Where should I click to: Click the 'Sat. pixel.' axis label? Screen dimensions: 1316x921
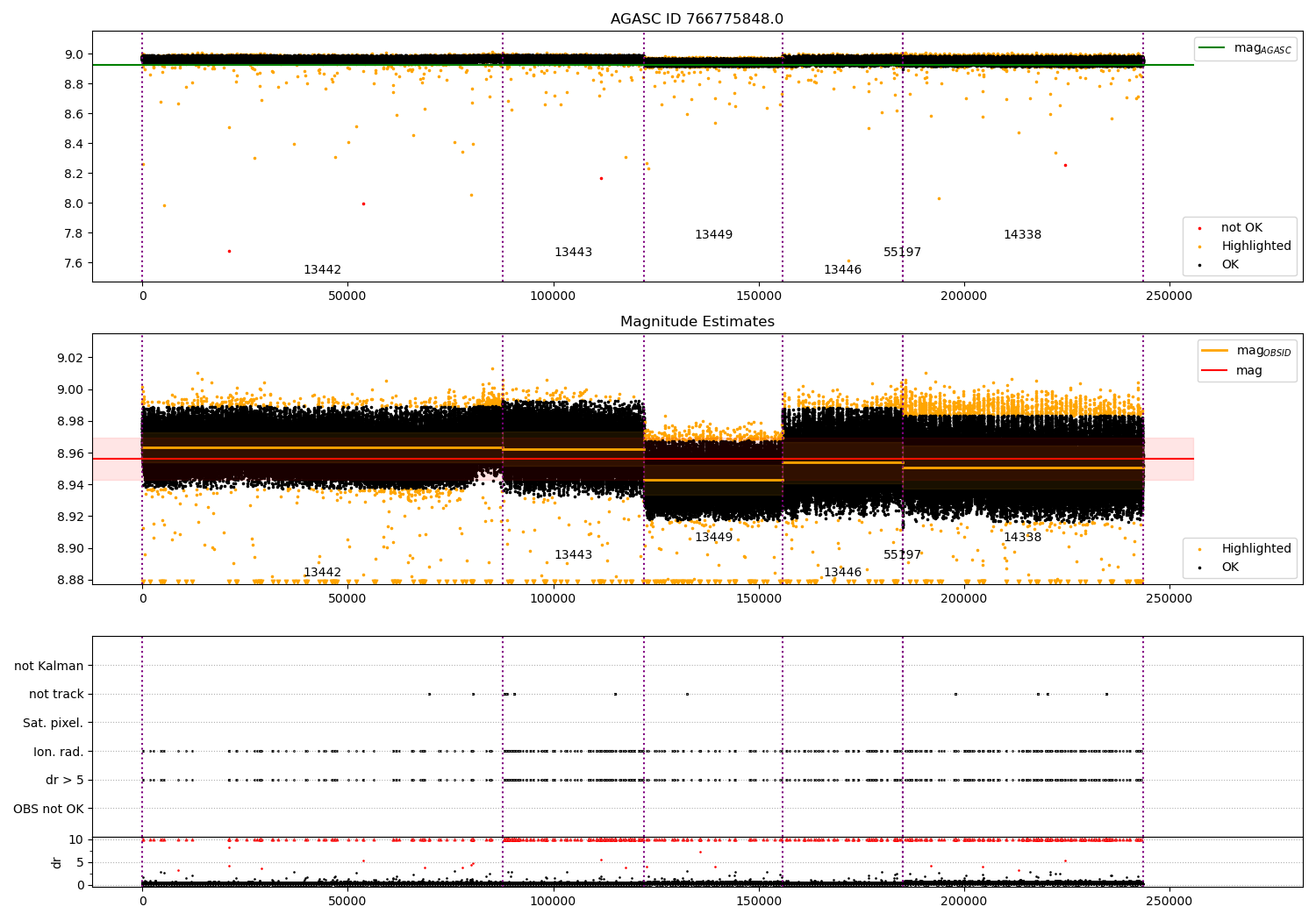click(54, 723)
